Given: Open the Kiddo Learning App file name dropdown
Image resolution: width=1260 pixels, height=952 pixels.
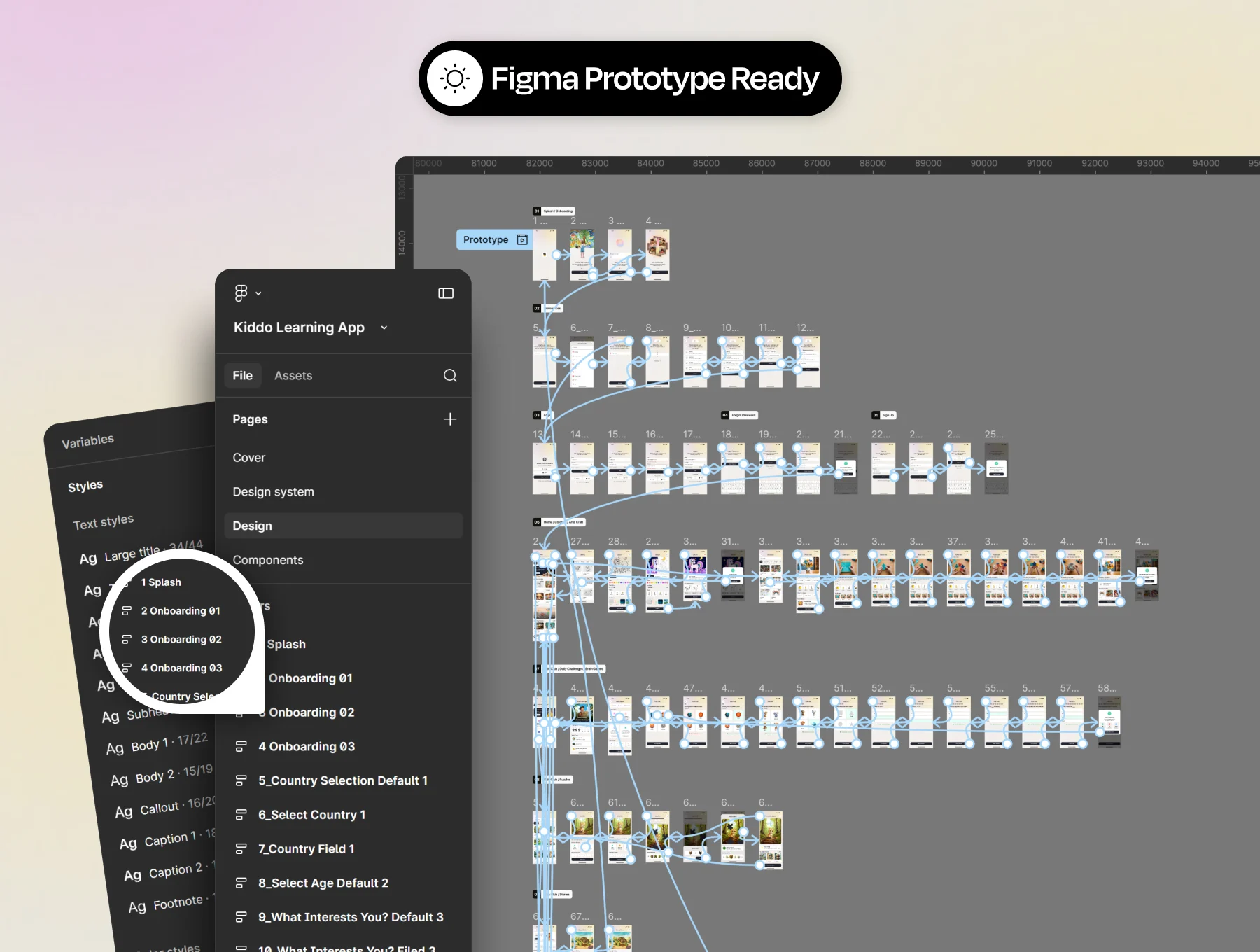Looking at the screenshot, I should pos(384,328).
